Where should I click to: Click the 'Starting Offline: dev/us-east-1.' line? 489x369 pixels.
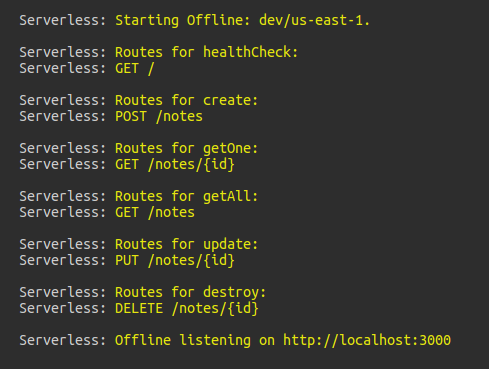[x=242, y=20]
